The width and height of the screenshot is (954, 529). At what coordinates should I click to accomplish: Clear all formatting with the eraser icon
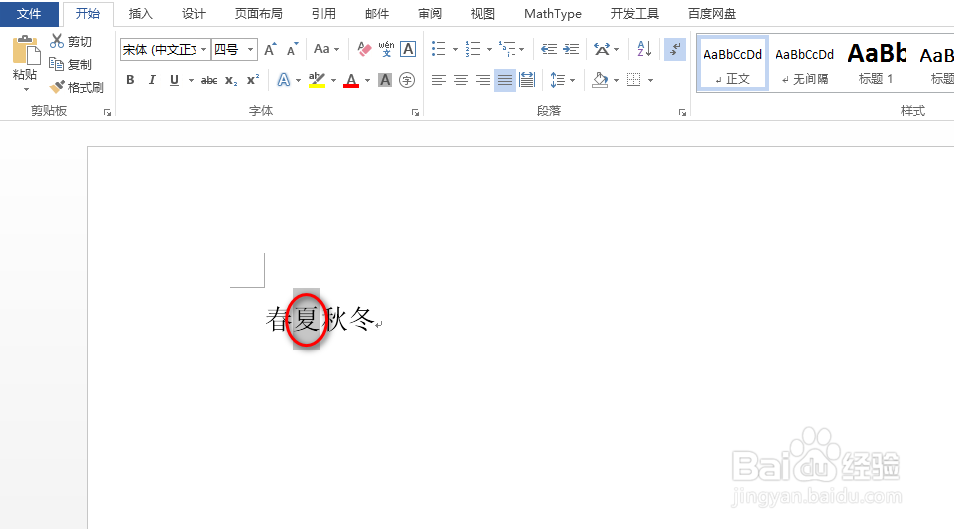(364, 49)
